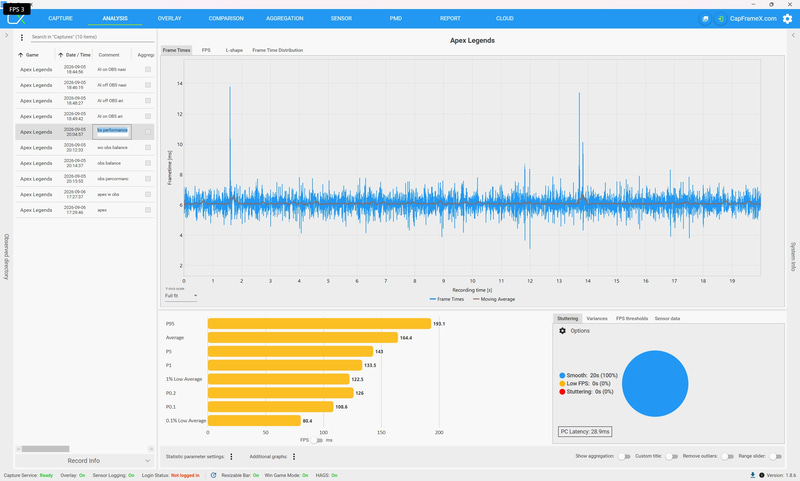Screen dimensions: 800x481
Task: Select capture with comment obs balance
Action: click(85, 163)
